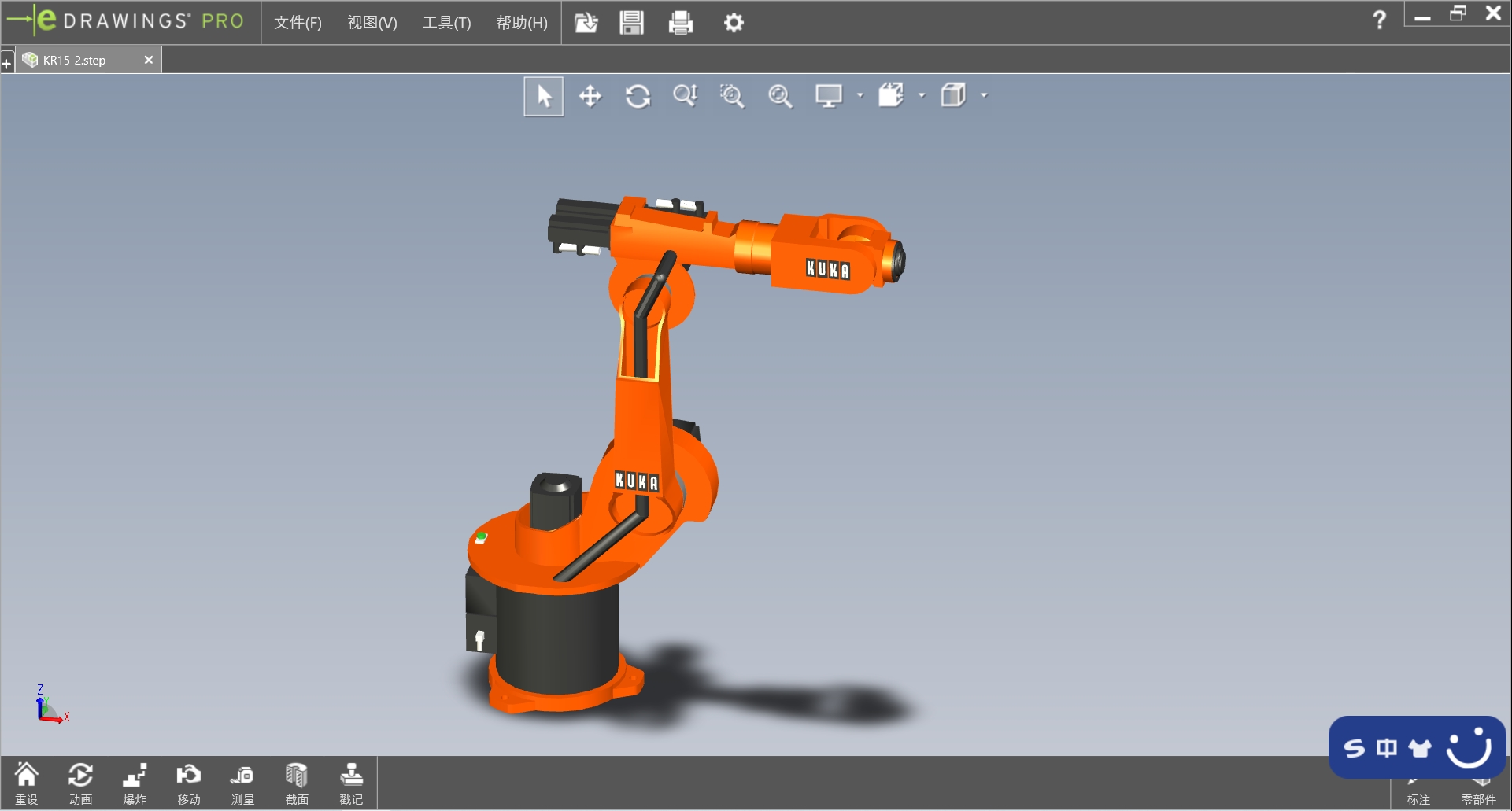Expand the display style cube dropdown arrow
The width and height of the screenshot is (1512, 811).
[984, 96]
